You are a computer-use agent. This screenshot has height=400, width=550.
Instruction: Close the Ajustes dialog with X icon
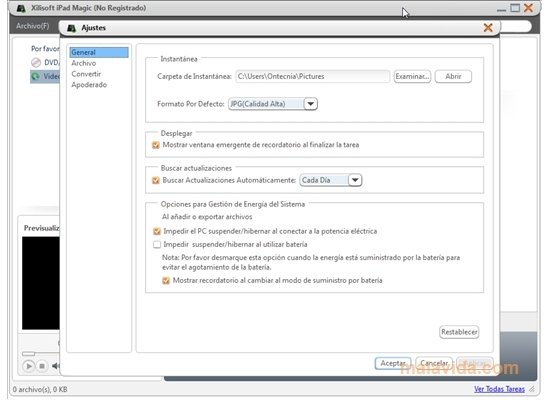click(488, 27)
